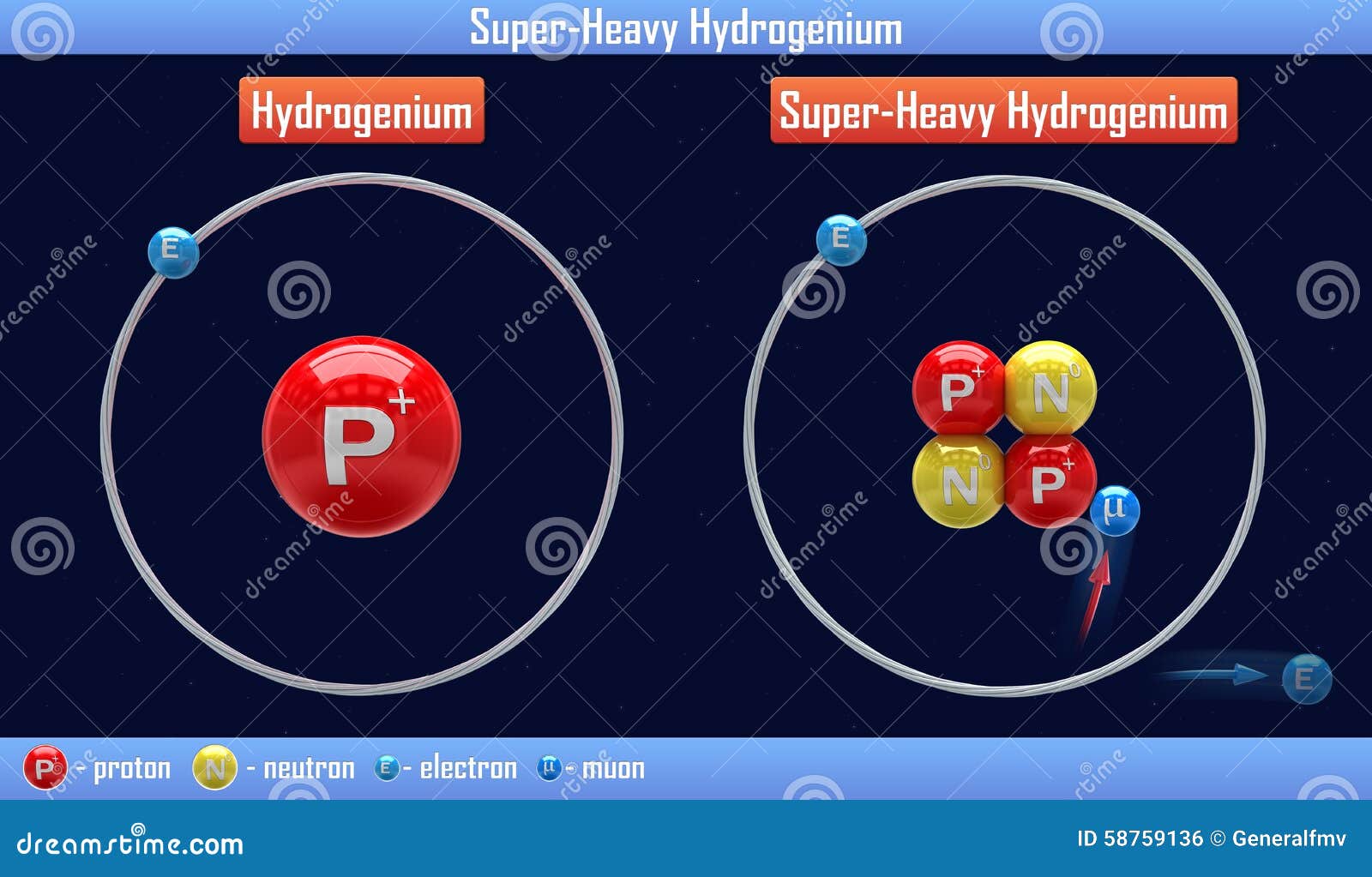Click the Super-Heavy Hydrogenium label banner
This screenshot has width=1372, height=877.
point(1005,111)
